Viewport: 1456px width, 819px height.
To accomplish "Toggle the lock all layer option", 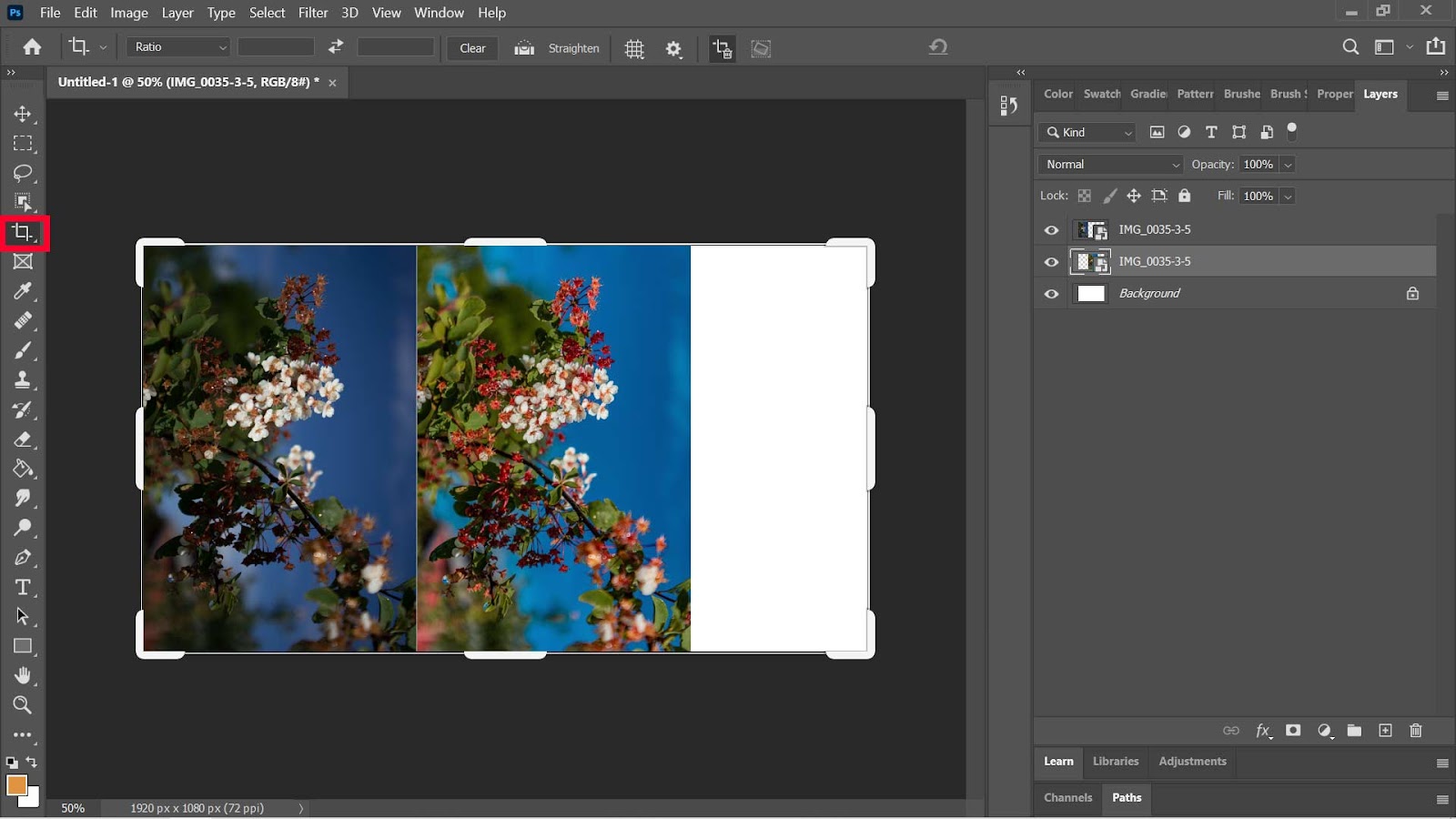I will point(1184,196).
